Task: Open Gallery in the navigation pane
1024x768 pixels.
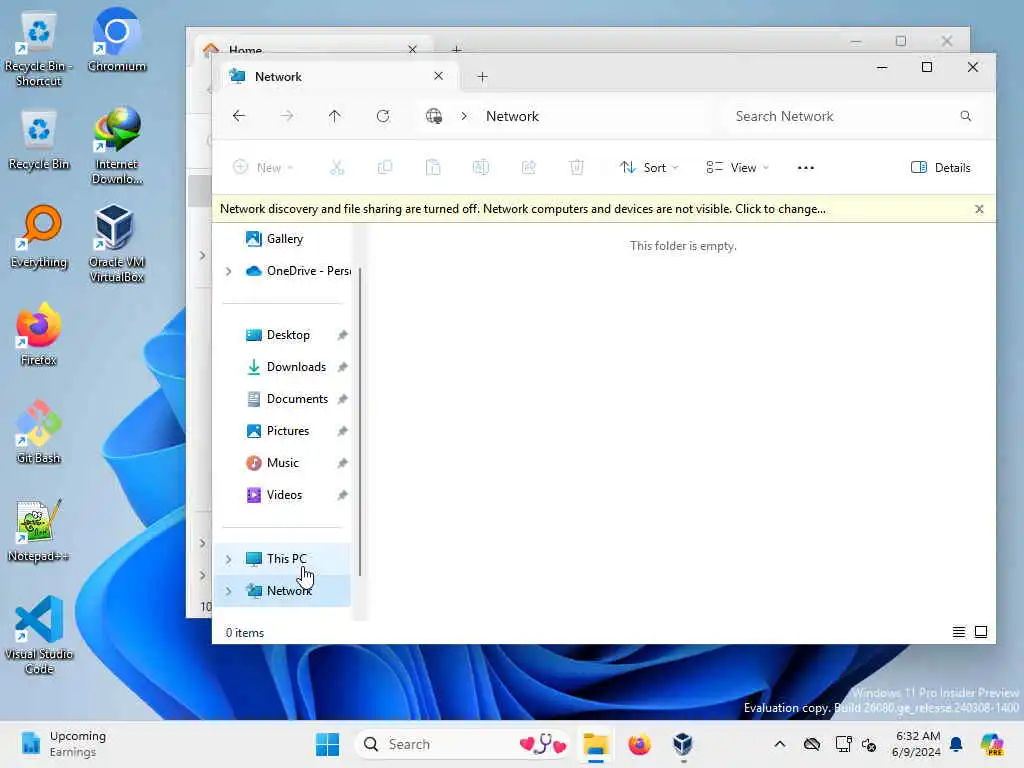Action: click(x=284, y=239)
